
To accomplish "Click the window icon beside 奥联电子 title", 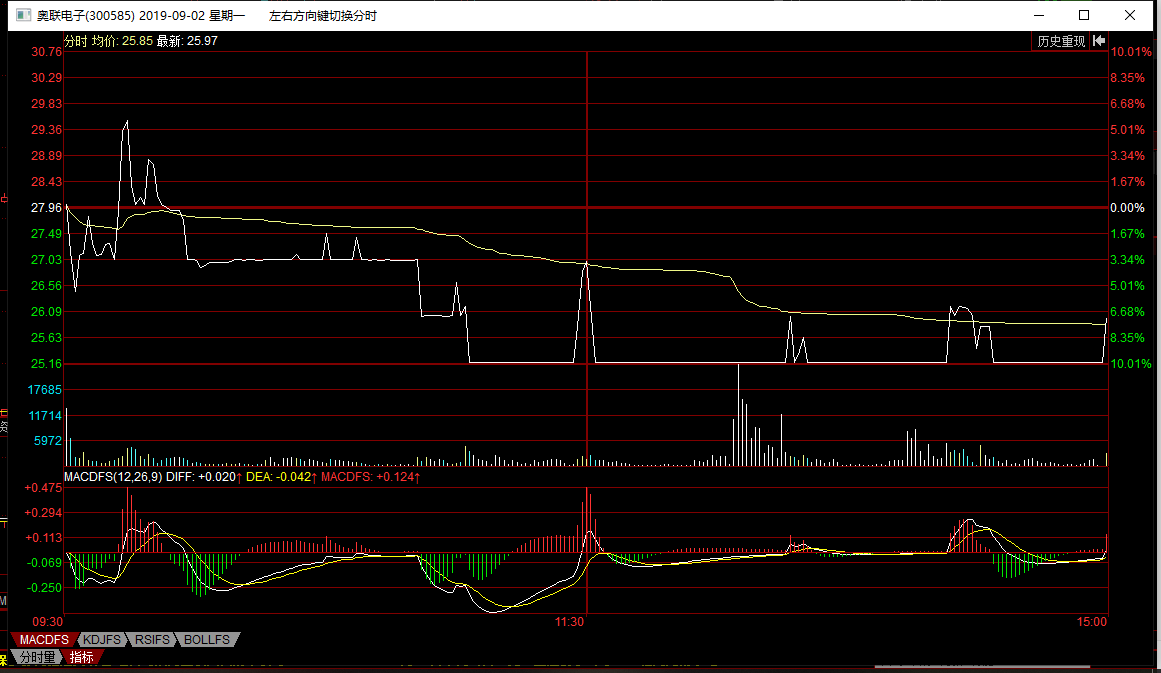I will [x=24, y=16].
